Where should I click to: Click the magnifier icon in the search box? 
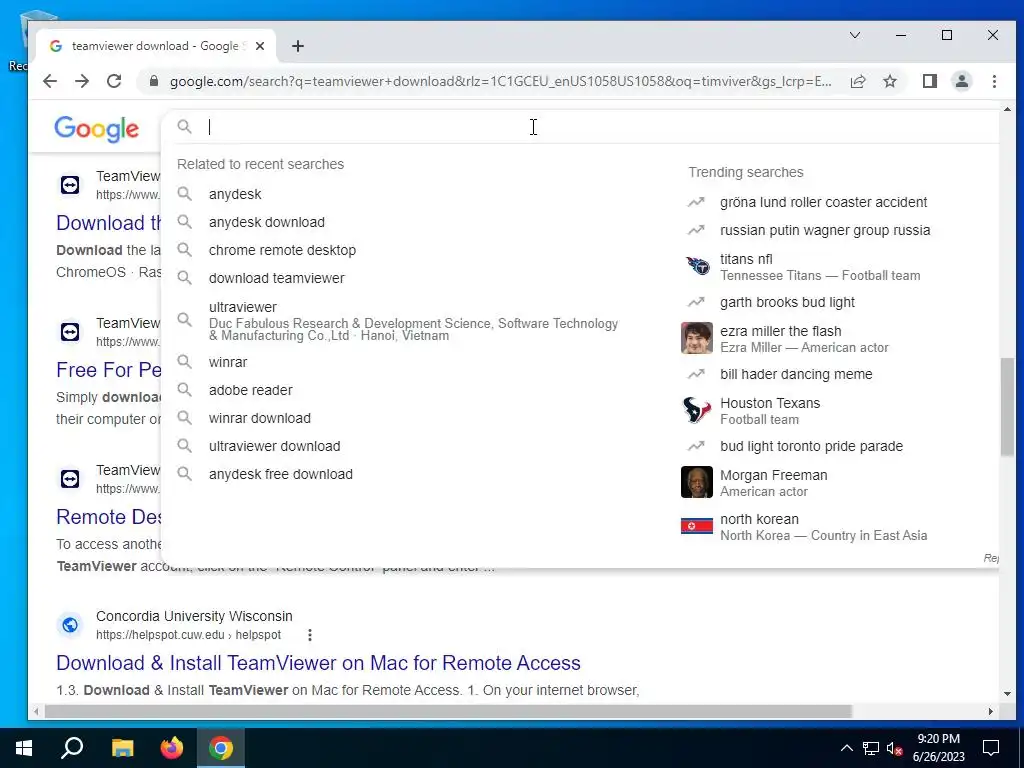coord(185,127)
